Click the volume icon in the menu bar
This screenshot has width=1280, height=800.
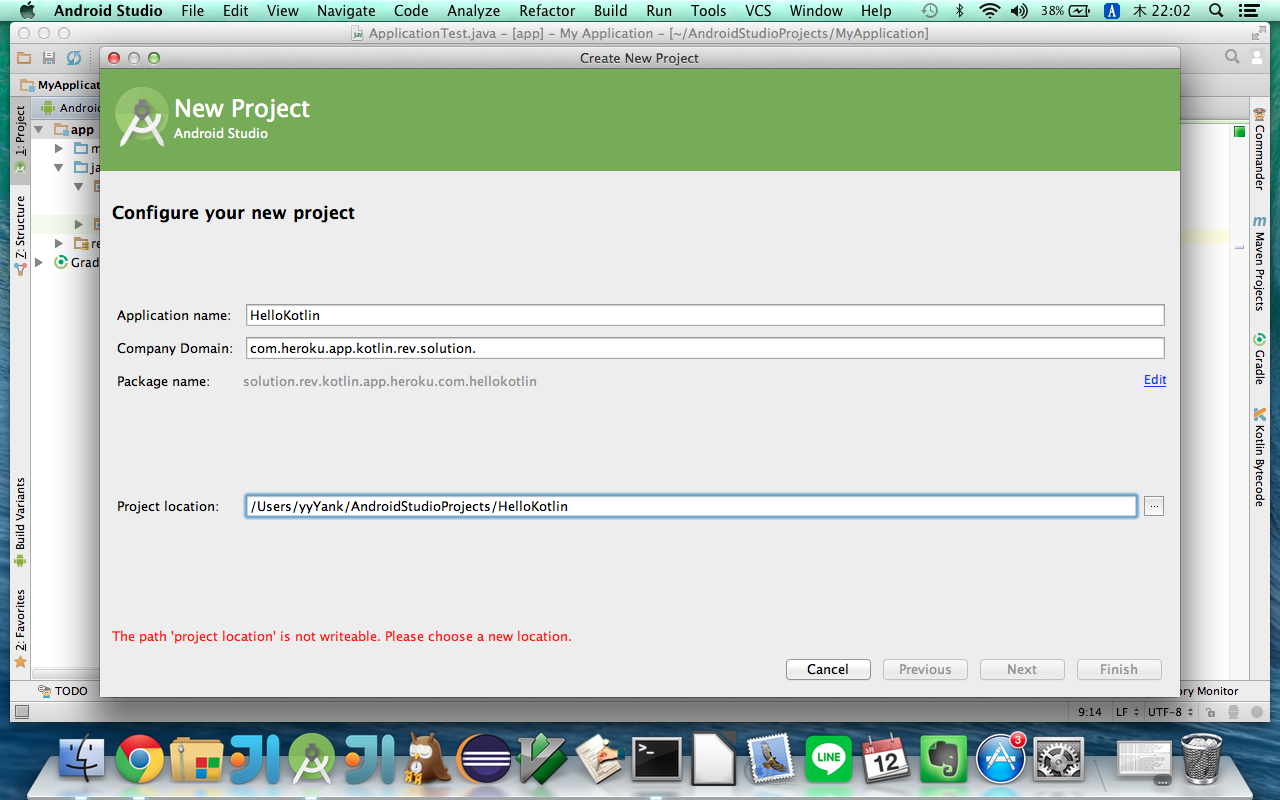click(1019, 11)
